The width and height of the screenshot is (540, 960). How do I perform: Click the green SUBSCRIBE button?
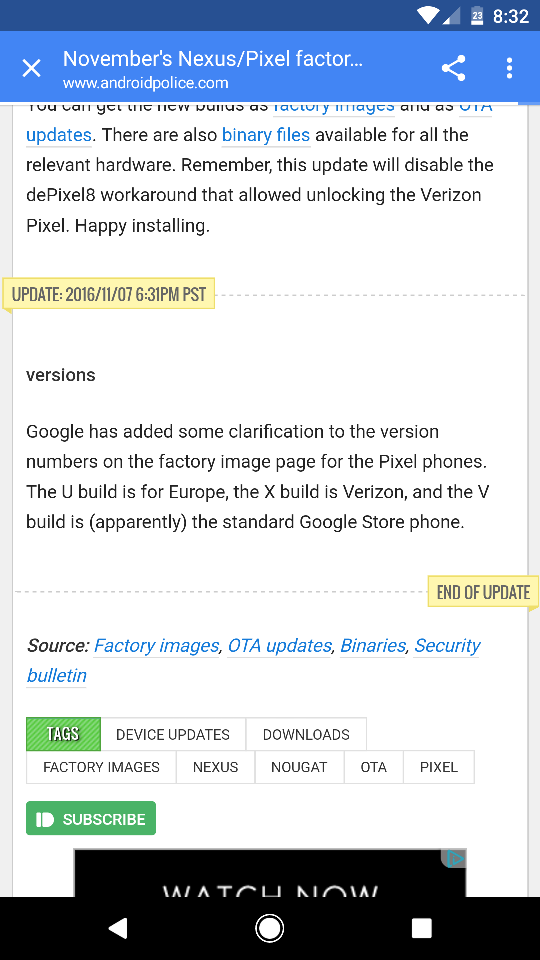91,819
